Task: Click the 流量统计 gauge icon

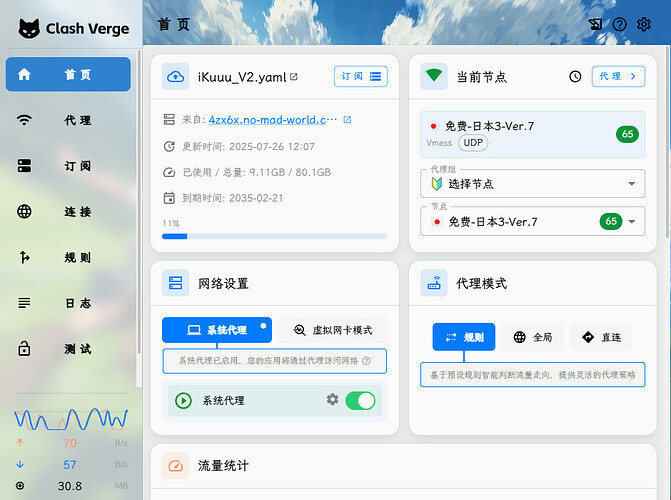Action: click(x=175, y=466)
